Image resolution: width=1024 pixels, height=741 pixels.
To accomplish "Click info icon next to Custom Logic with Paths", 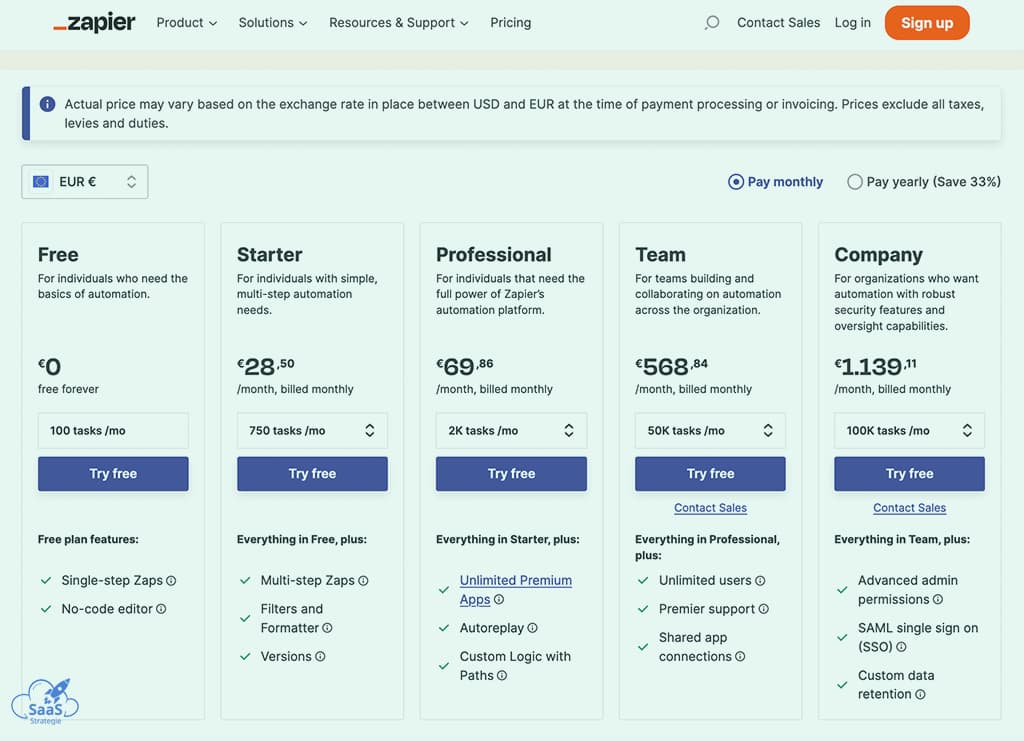I will 502,675.
